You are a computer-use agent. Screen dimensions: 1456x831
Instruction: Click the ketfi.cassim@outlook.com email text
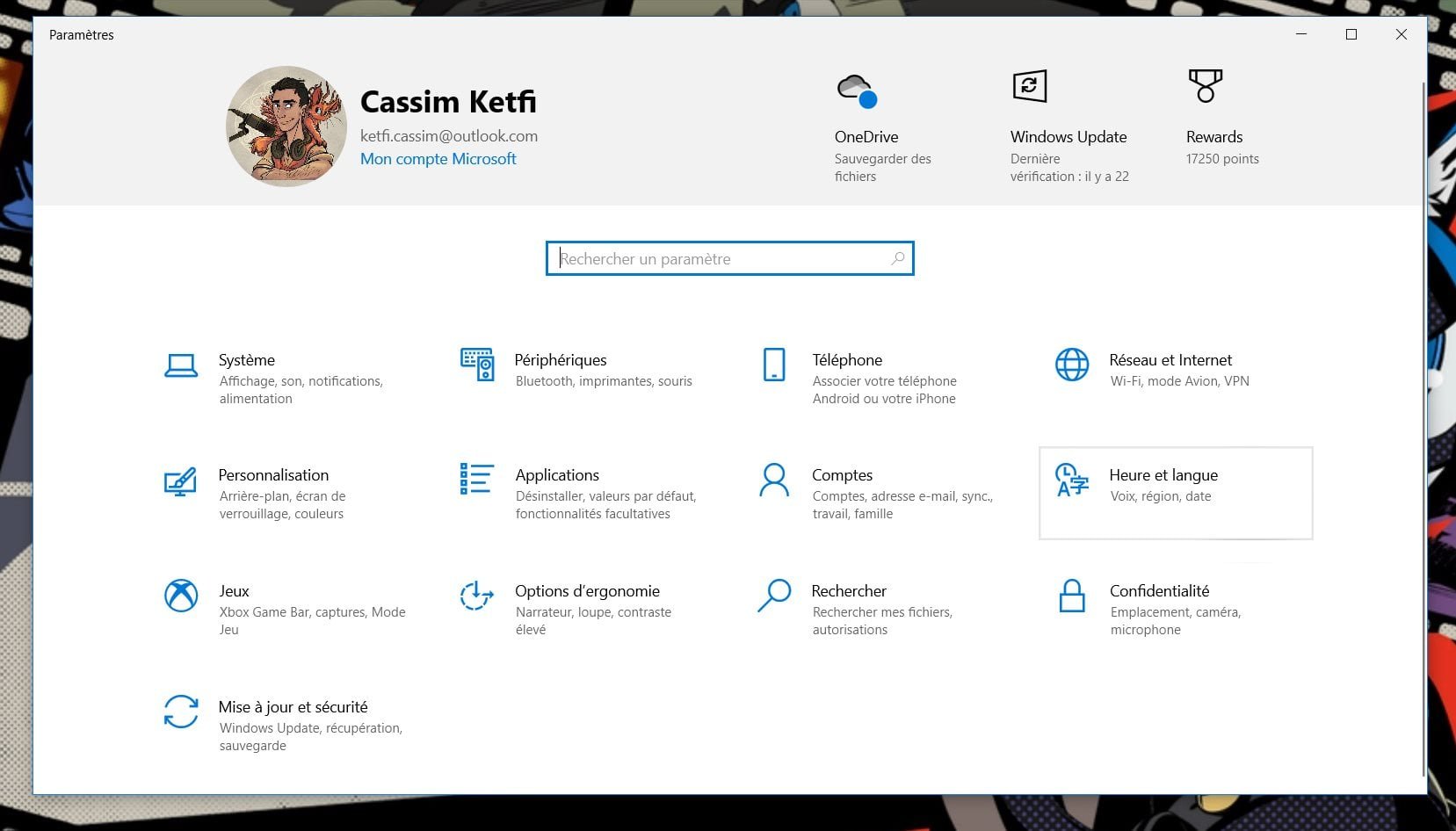pyautogui.click(x=449, y=136)
